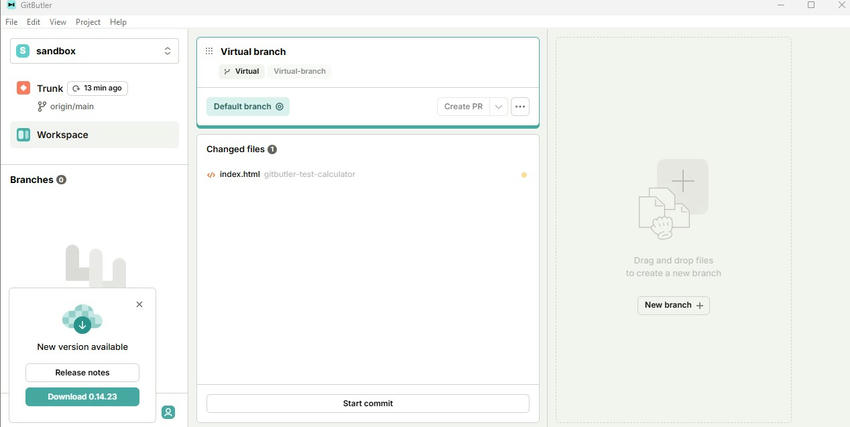The height and width of the screenshot is (427, 850).
Task: Expand the Create PR dropdown arrow
Action: (x=499, y=107)
